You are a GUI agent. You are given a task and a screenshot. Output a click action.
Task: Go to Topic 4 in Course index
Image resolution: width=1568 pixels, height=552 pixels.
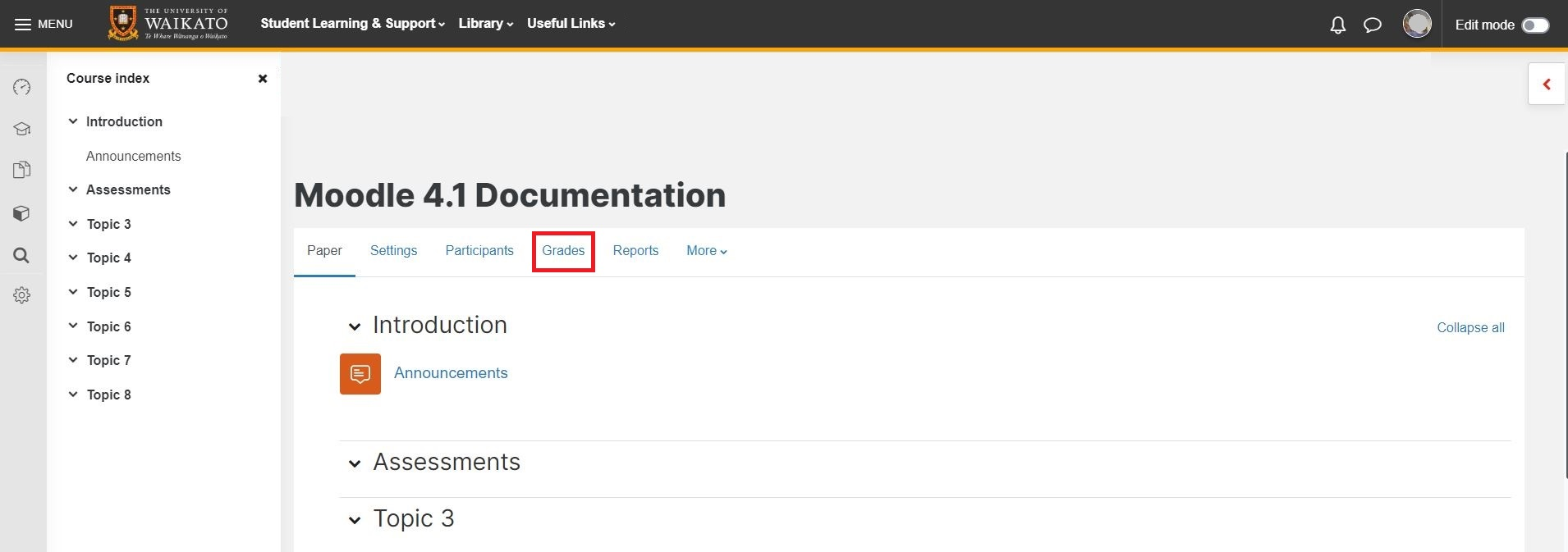tap(109, 258)
